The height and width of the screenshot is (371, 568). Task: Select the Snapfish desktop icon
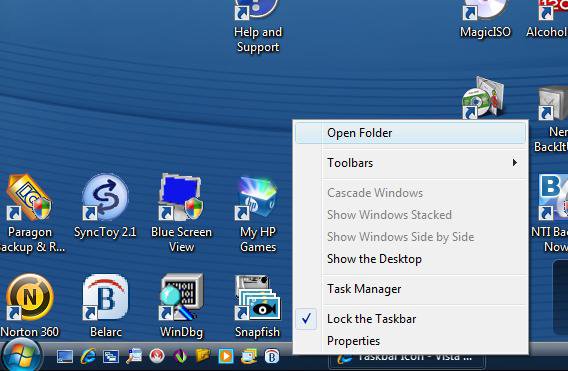[x=258, y=307]
